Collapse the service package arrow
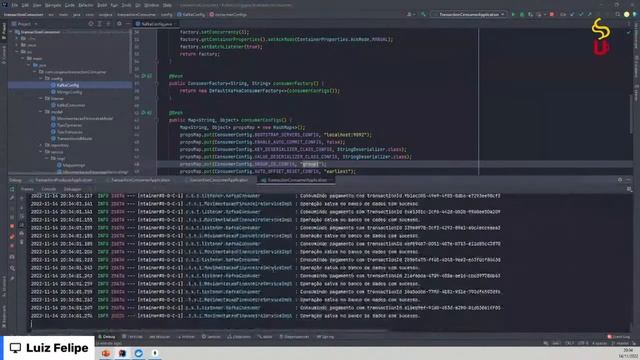The image size is (640, 360). (41, 151)
